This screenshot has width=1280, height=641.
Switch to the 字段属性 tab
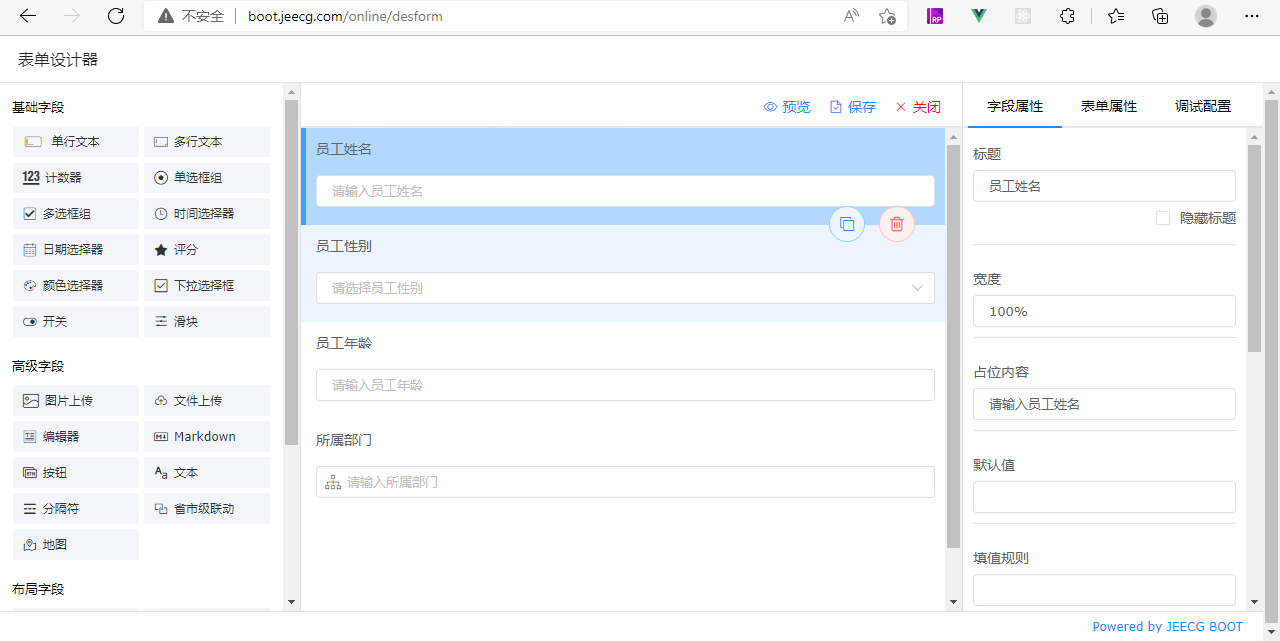coord(1015,106)
